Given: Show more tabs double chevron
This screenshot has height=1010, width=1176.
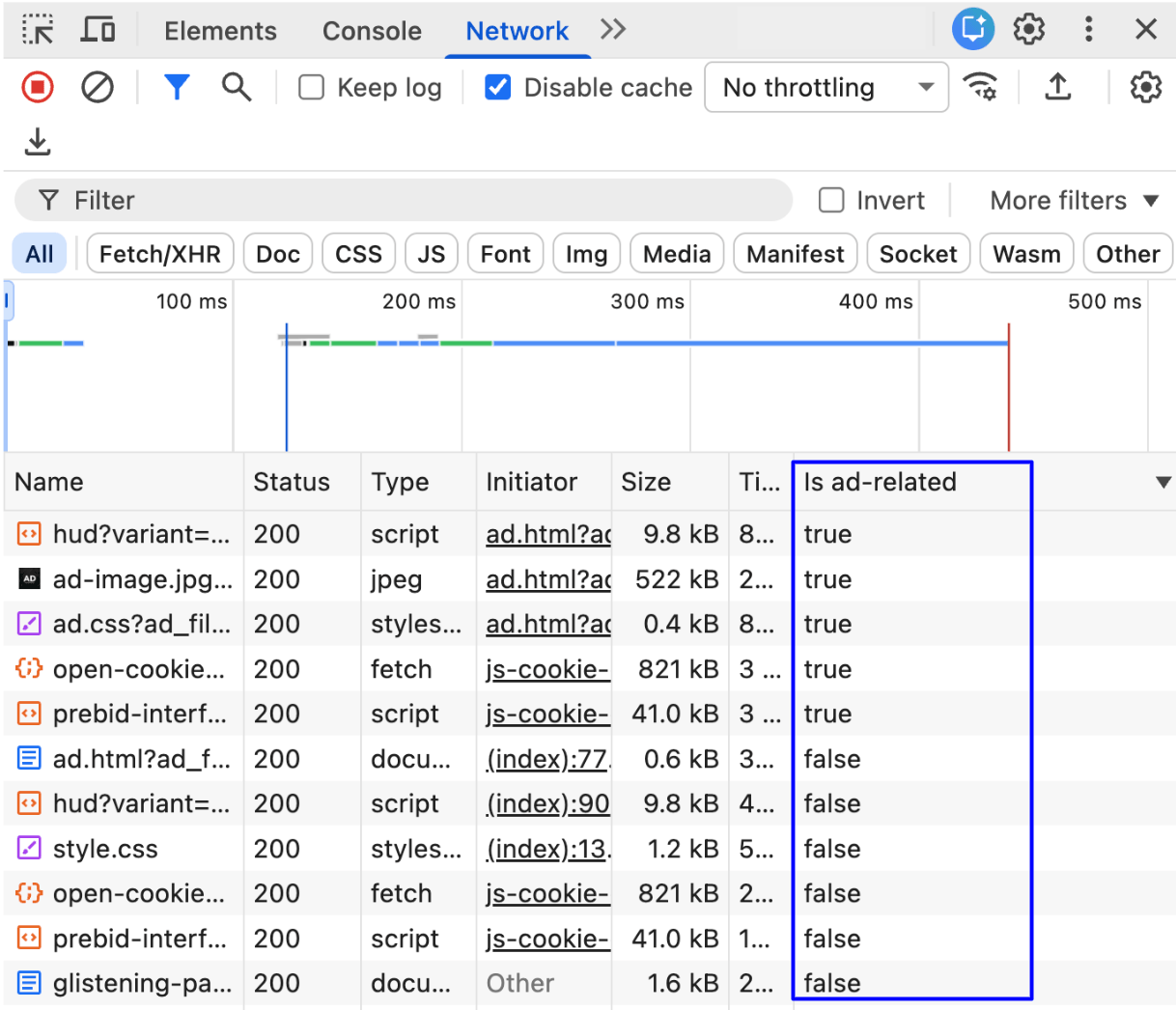Looking at the screenshot, I should (x=613, y=30).
